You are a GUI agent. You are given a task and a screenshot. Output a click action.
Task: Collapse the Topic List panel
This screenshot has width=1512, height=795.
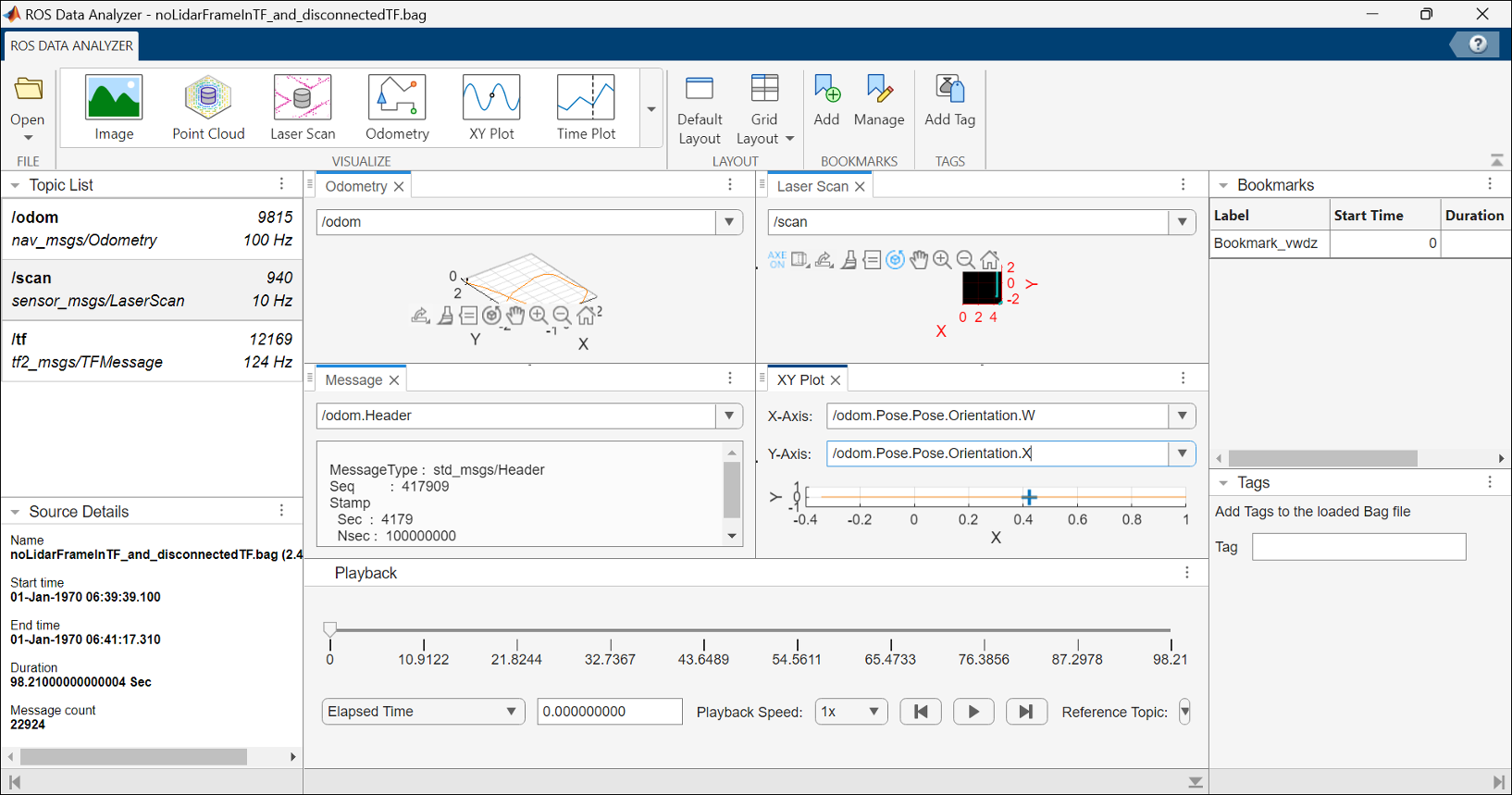coord(15,186)
